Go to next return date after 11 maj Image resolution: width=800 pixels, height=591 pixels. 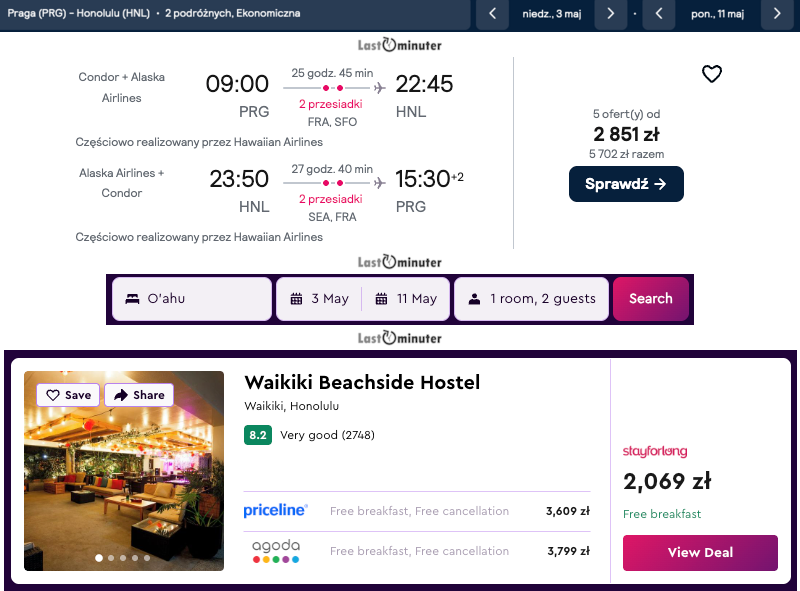(x=777, y=15)
